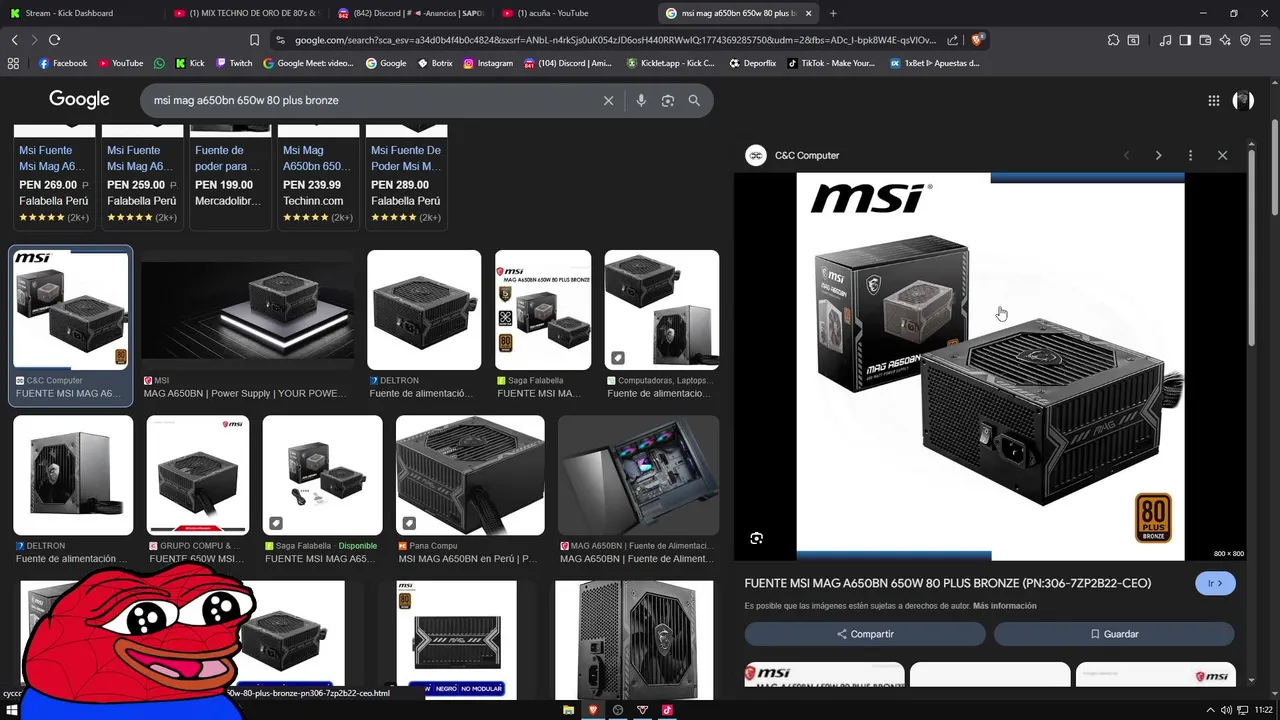Open the Deporflix bookmark

click(x=753, y=63)
